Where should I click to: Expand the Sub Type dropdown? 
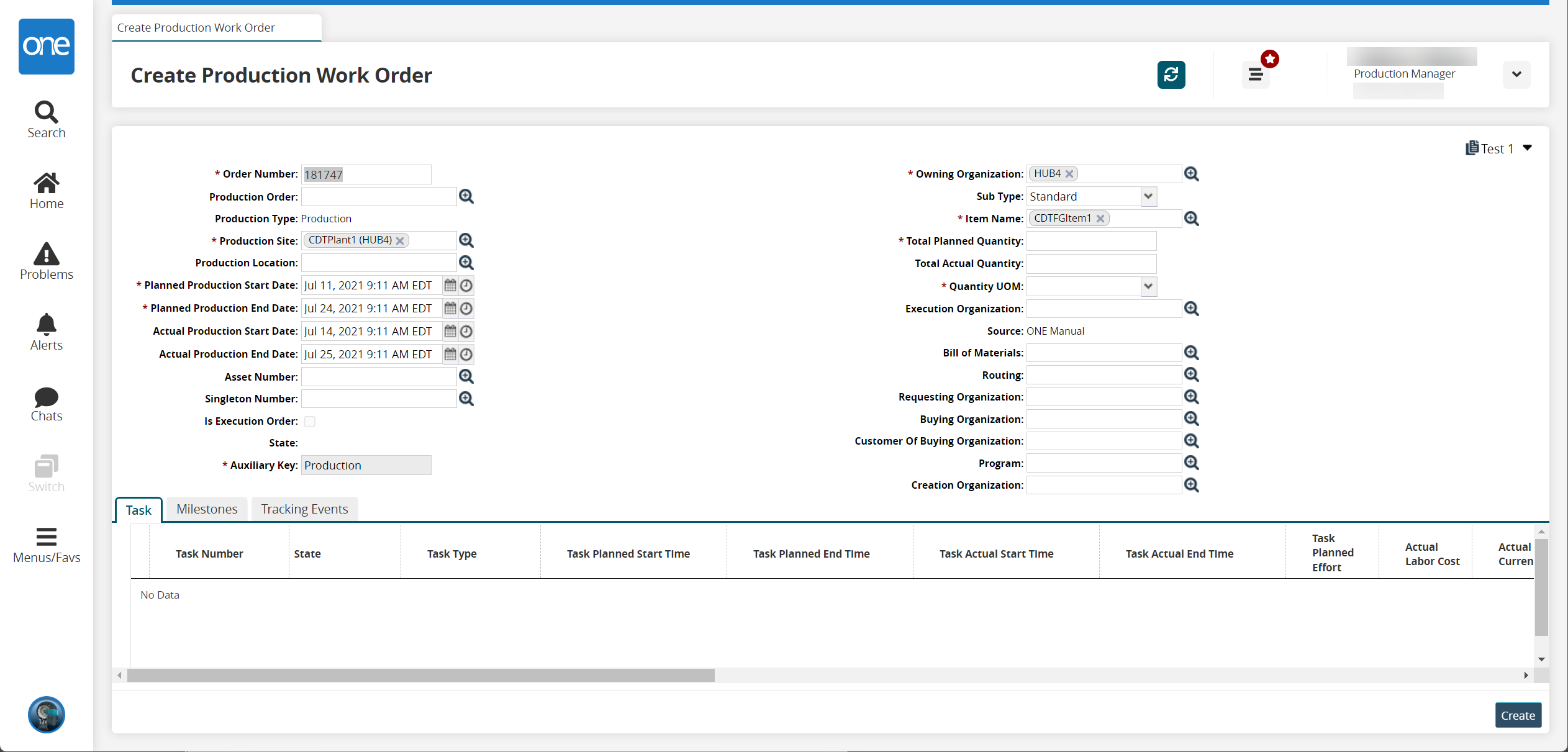1148,196
